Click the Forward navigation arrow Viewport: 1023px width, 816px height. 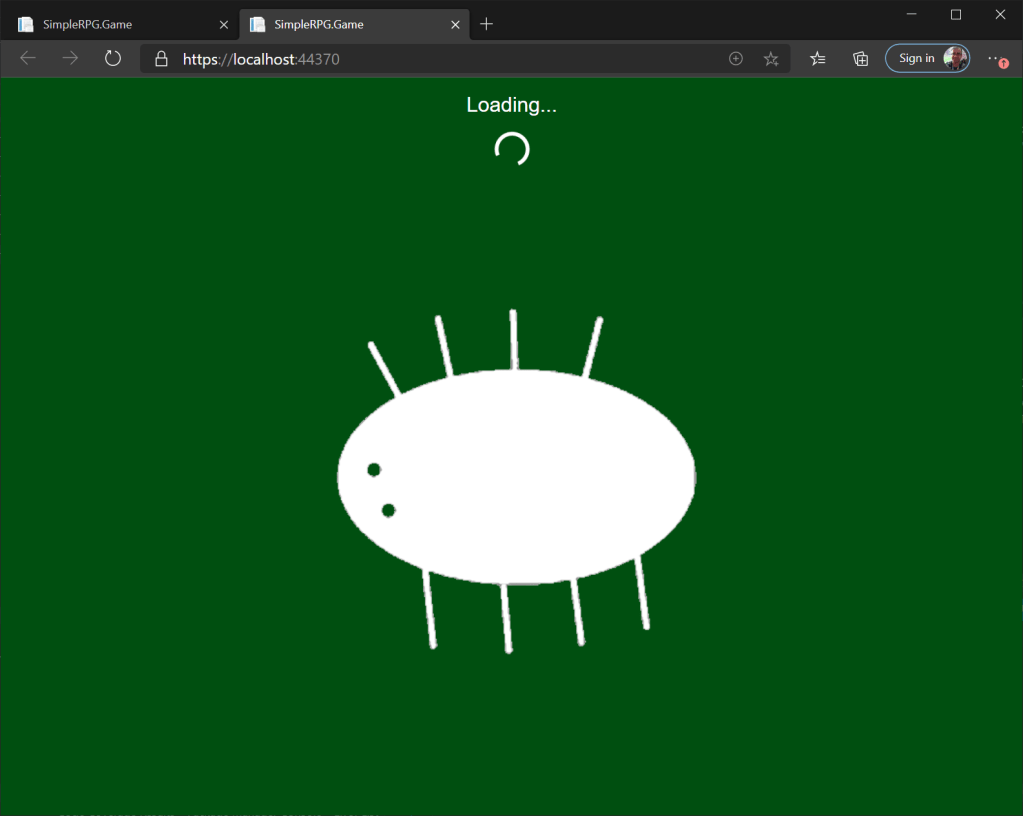(x=70, y=59)
